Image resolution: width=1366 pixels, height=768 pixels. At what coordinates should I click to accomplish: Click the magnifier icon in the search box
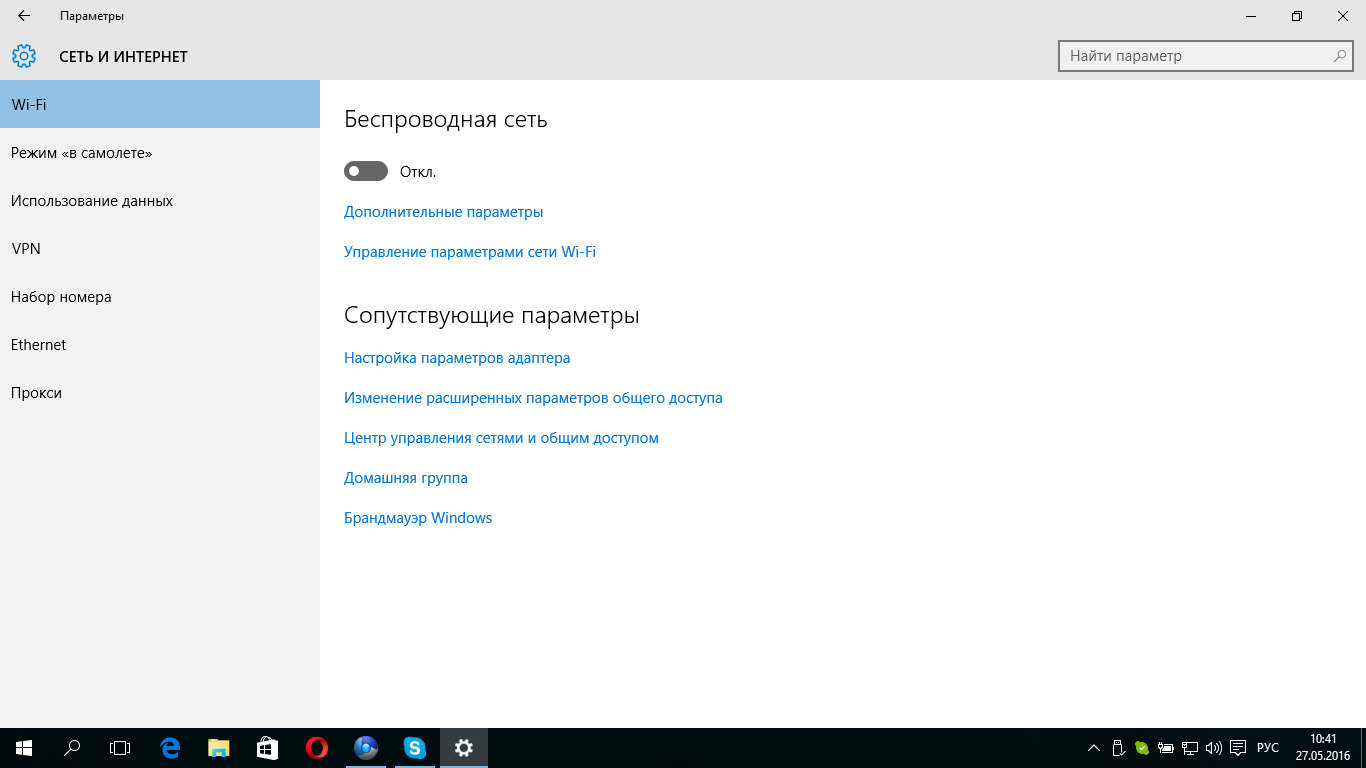point(1340,56)
